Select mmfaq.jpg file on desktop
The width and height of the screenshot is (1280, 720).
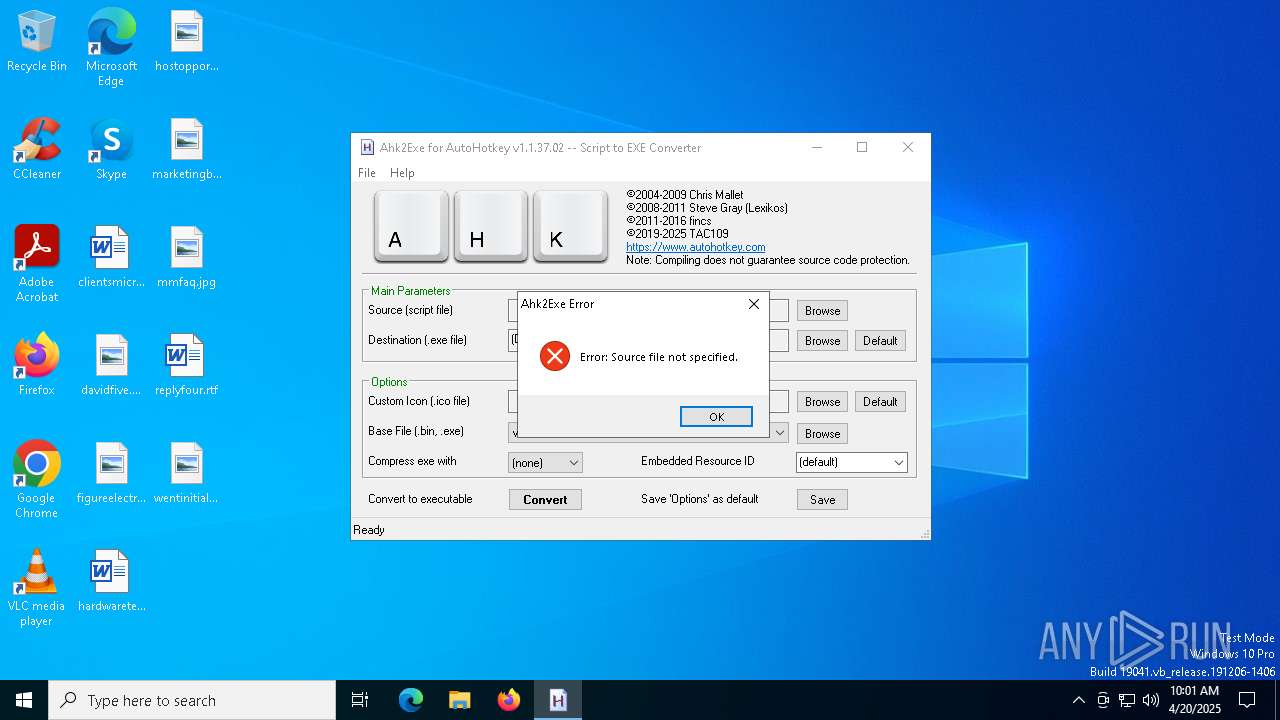186,257
